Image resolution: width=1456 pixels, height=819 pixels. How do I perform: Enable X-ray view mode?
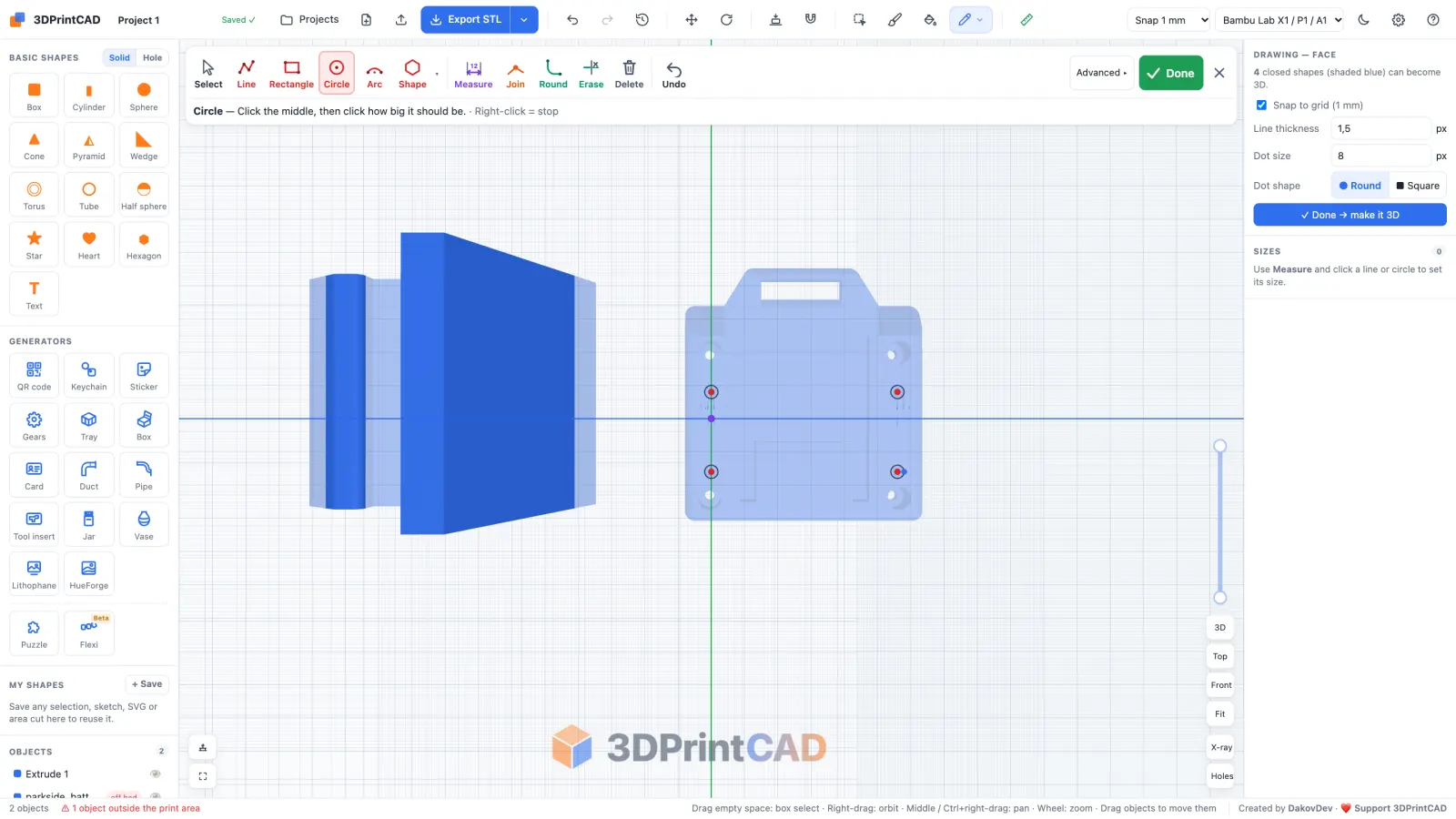click(x=1220, y=747)
